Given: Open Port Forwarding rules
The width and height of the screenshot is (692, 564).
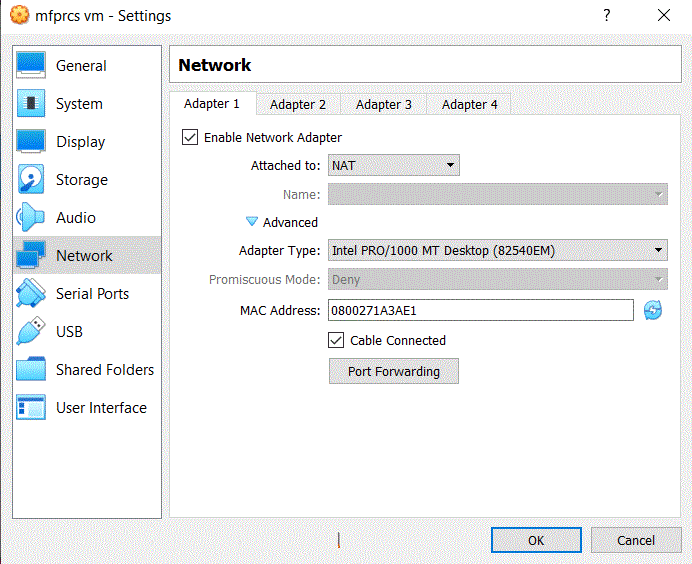Looking at the screenshot, I should pos(394,371).
